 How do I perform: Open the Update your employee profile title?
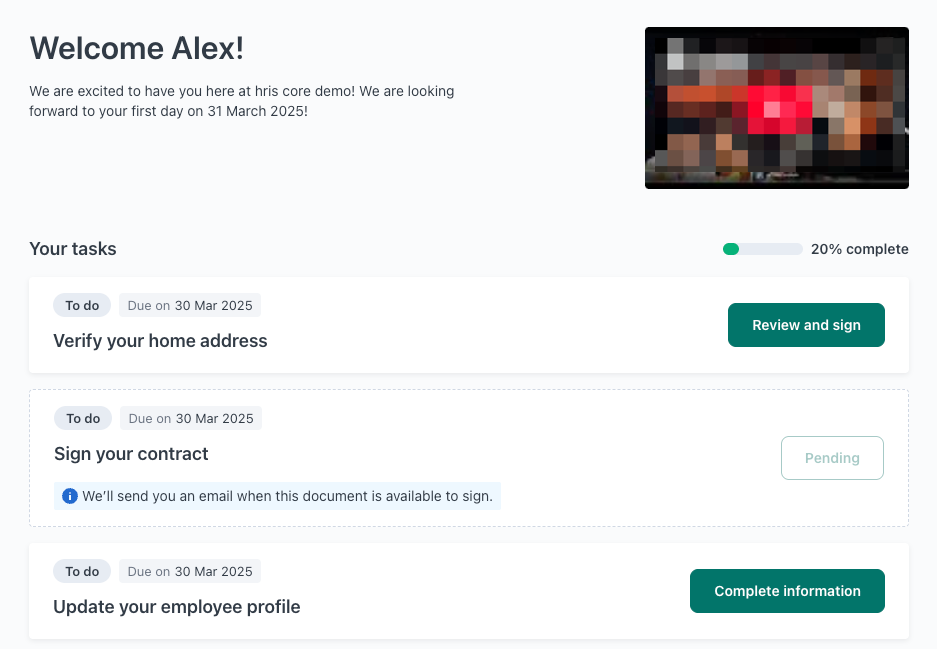(176, 607)
